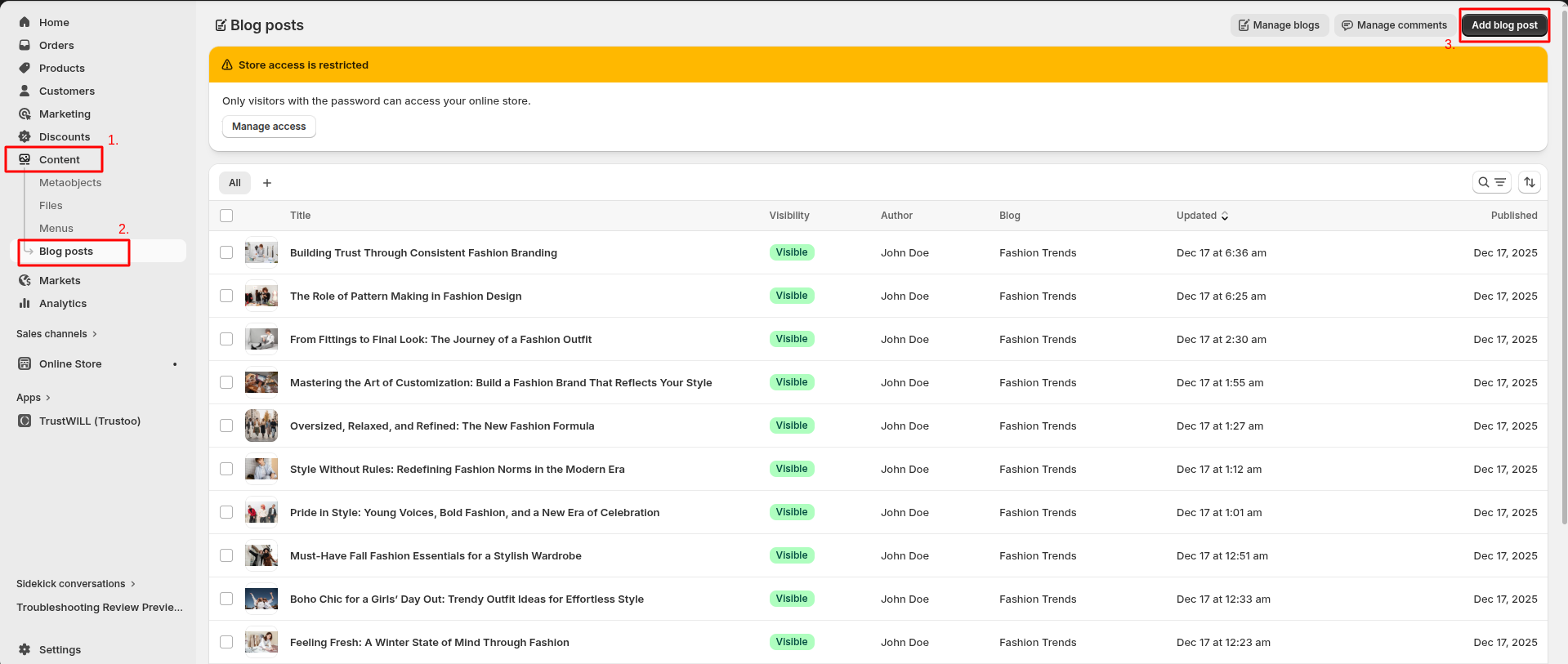This screenshot has height=664, width=1568.
Task: Check the Pride in Style checkbox
Action: (226, 512)
